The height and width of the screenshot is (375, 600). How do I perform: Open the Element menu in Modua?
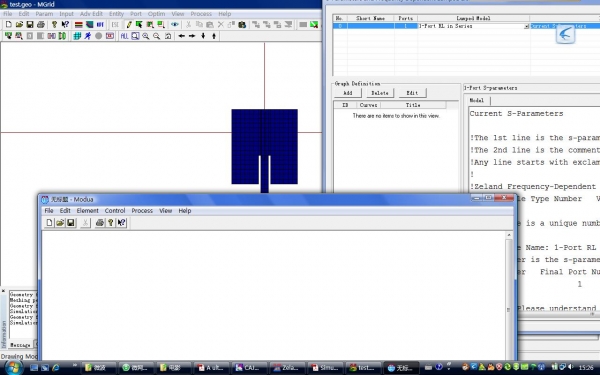click(87, 211)
